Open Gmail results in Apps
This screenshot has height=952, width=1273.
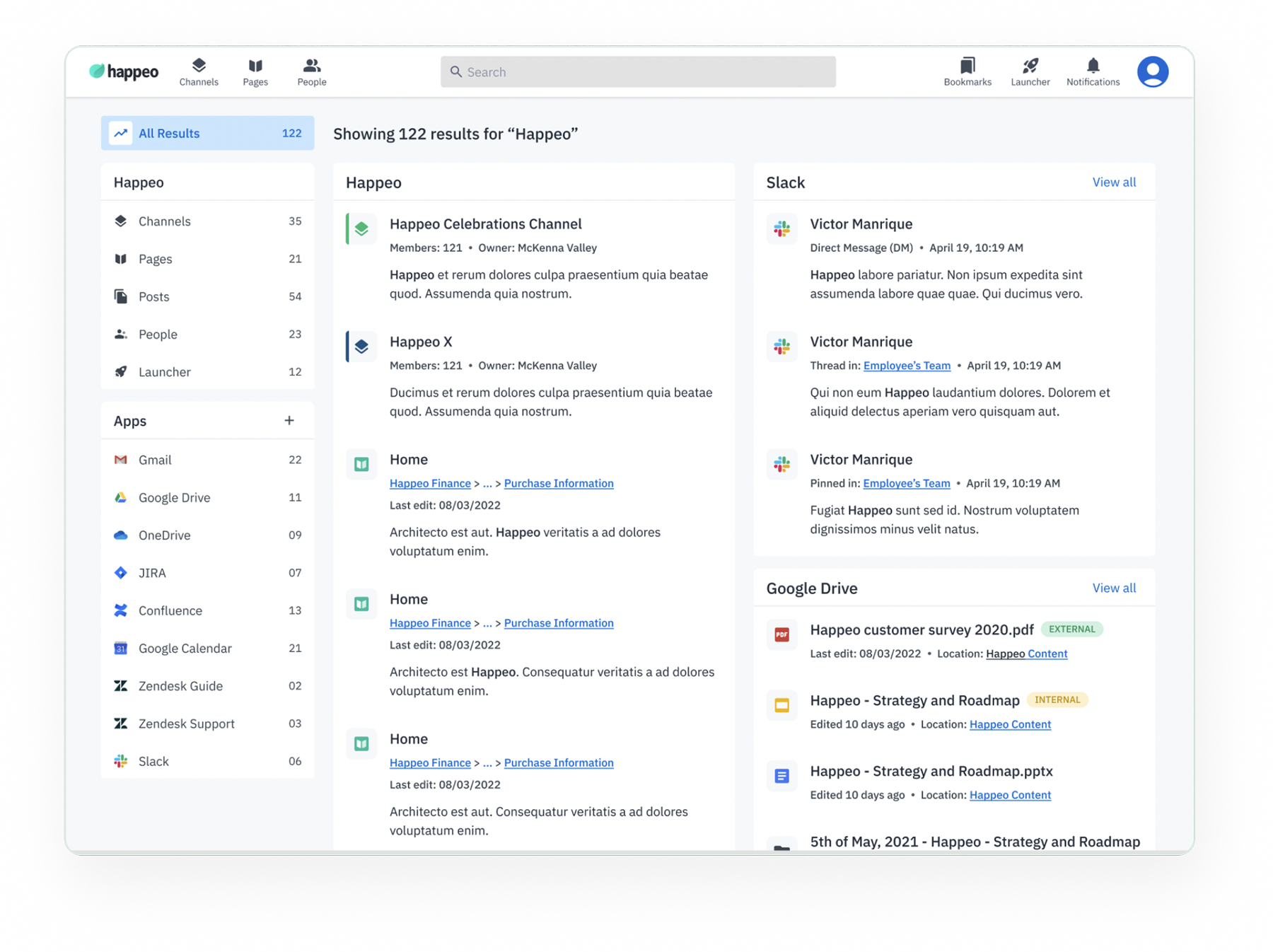pos(207,460)
